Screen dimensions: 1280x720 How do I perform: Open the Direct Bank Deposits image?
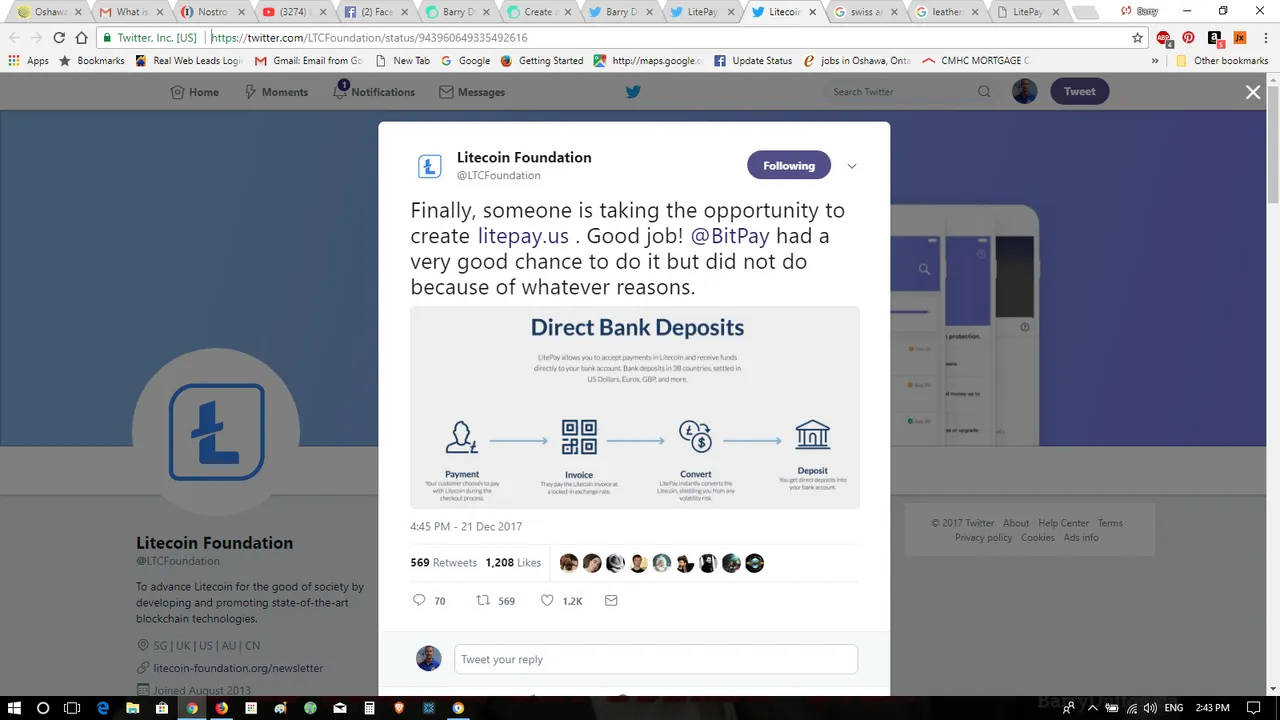coord(635,407)
